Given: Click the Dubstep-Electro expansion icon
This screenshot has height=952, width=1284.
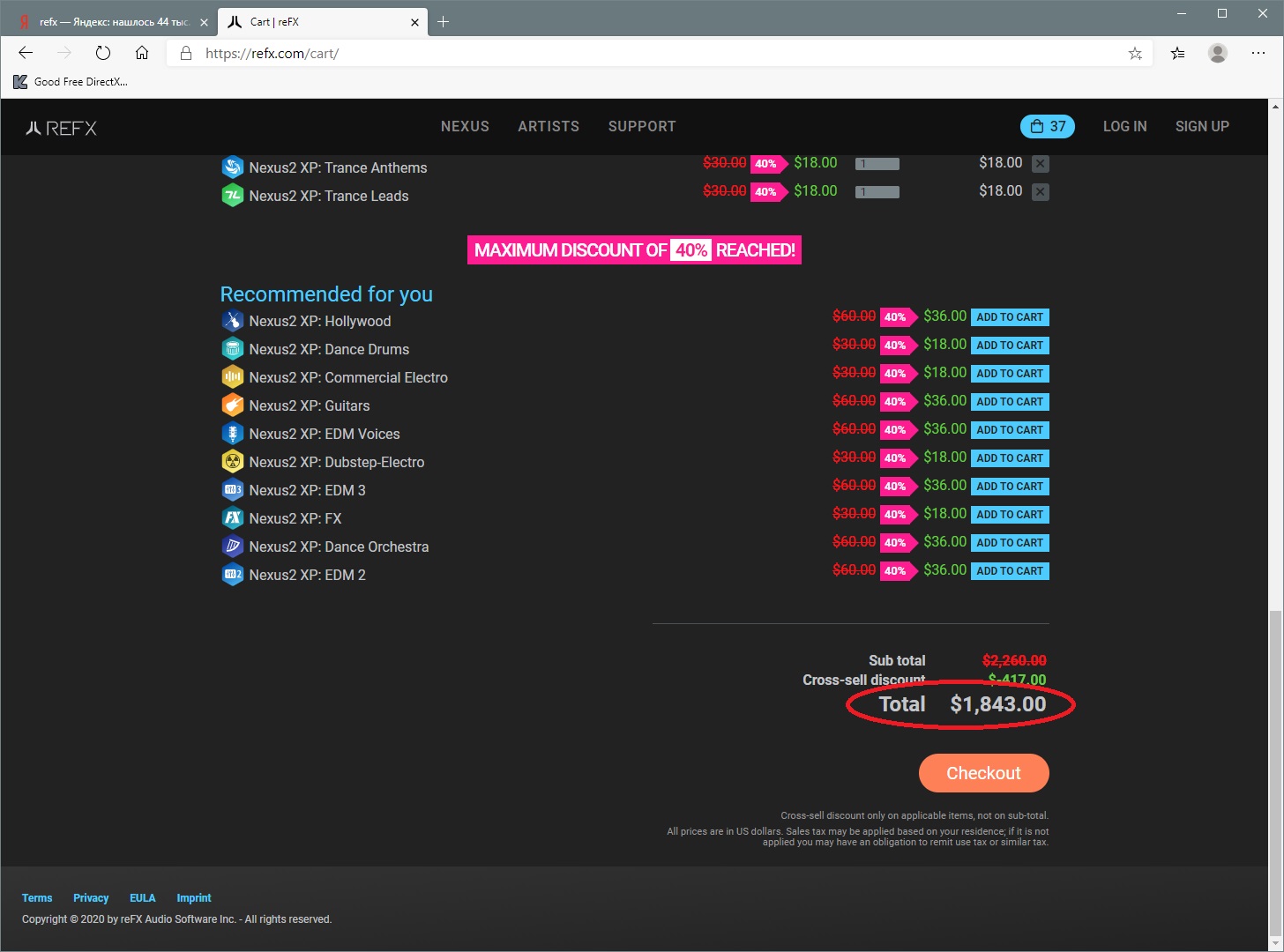Looking at the screenshot, I should [x=232, y=462].
